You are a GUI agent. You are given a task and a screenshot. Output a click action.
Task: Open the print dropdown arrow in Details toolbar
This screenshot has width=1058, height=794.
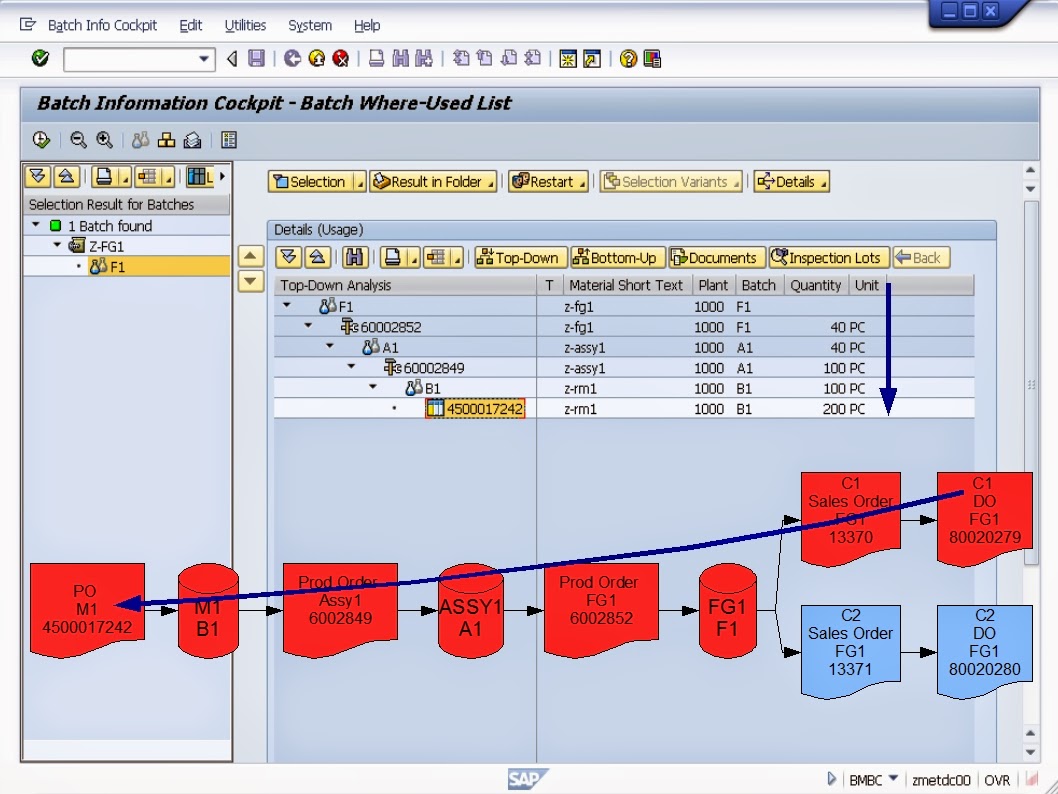(414, 258)
